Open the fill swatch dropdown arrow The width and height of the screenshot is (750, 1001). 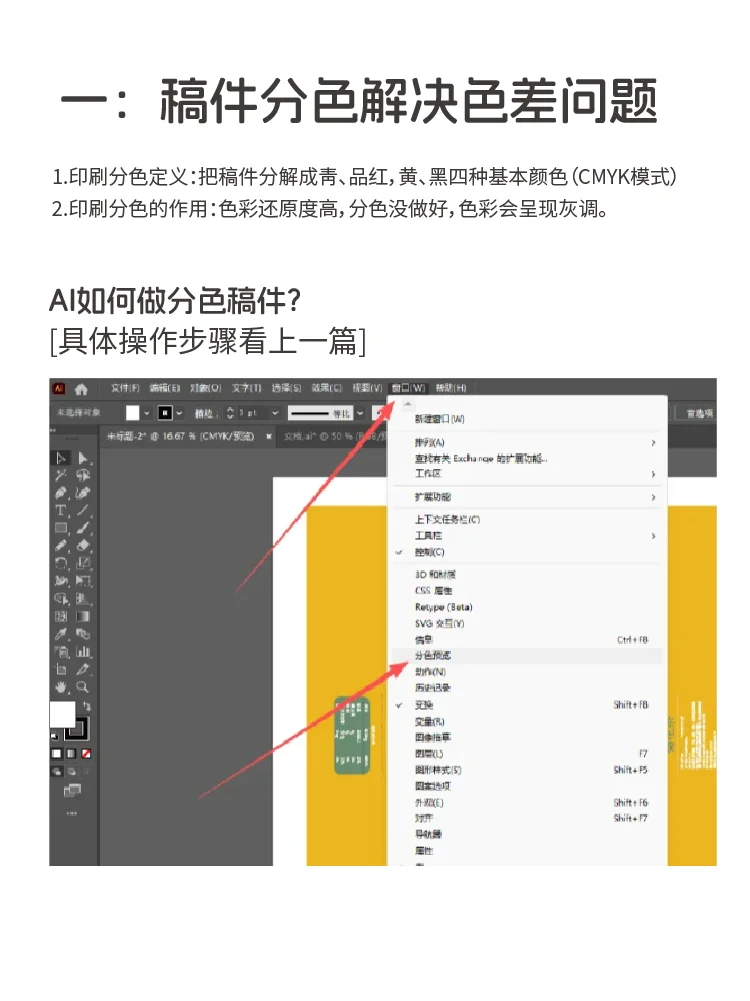click(x=147, y=413)
